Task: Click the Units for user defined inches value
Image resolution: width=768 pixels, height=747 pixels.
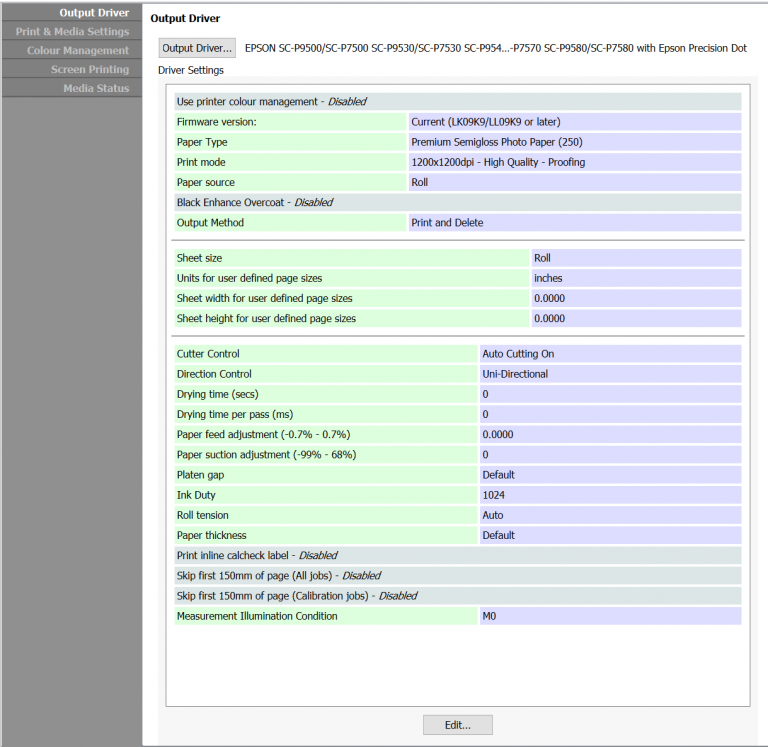Action: pos(637,278)
